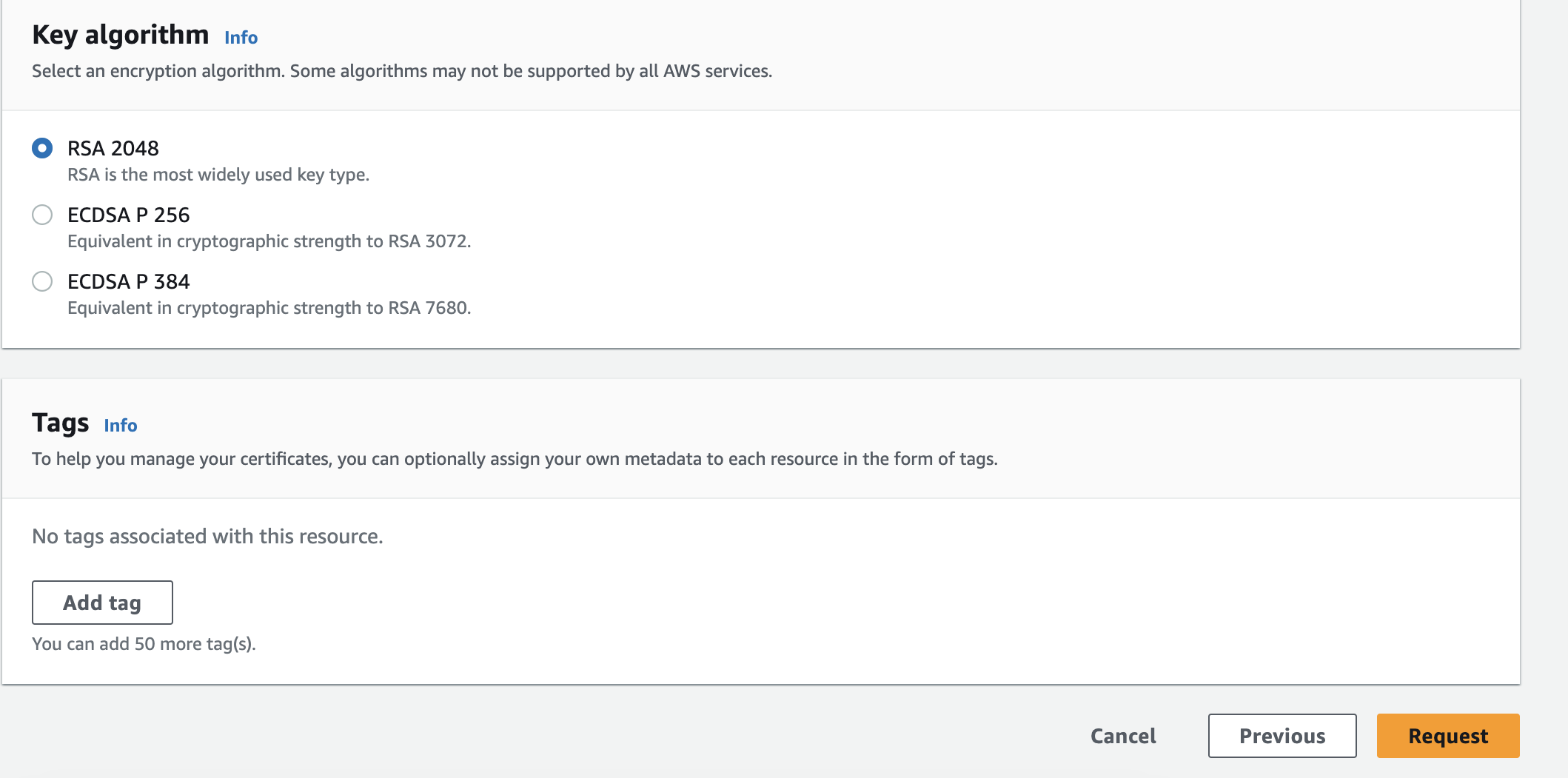Click the Tags section heading

[x=60, y=423]
